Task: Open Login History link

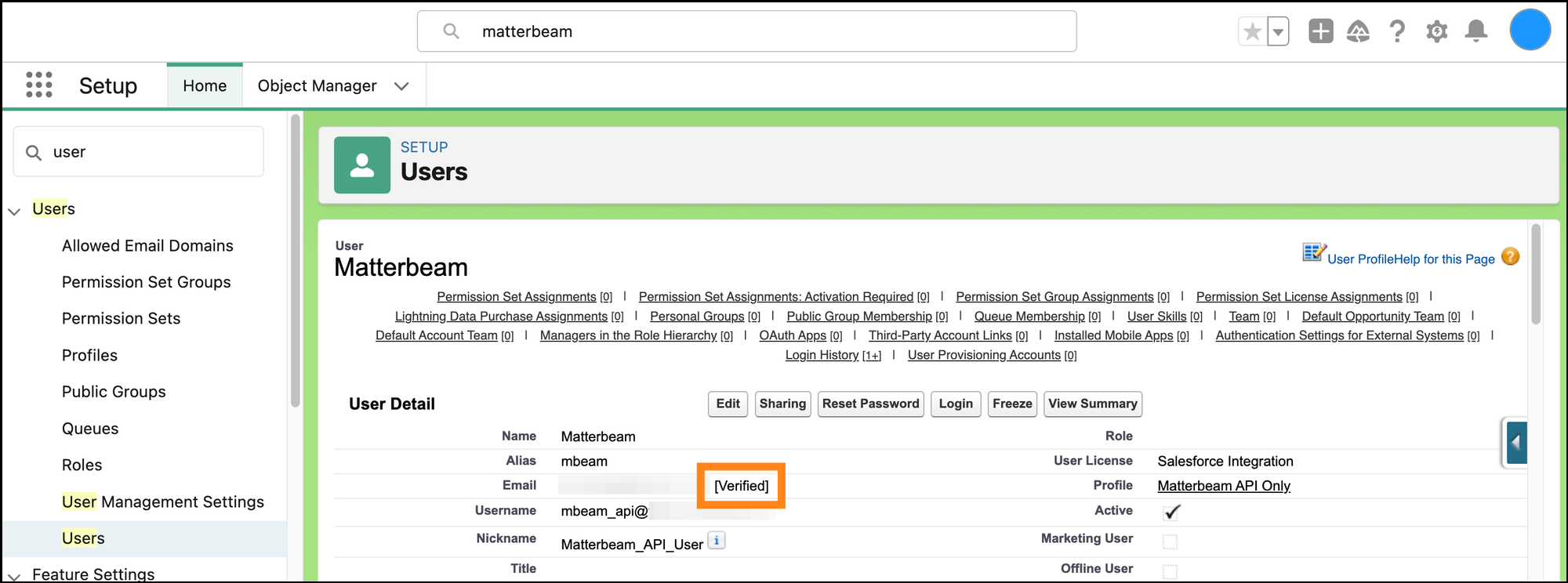Action: [x=822, y=355]
